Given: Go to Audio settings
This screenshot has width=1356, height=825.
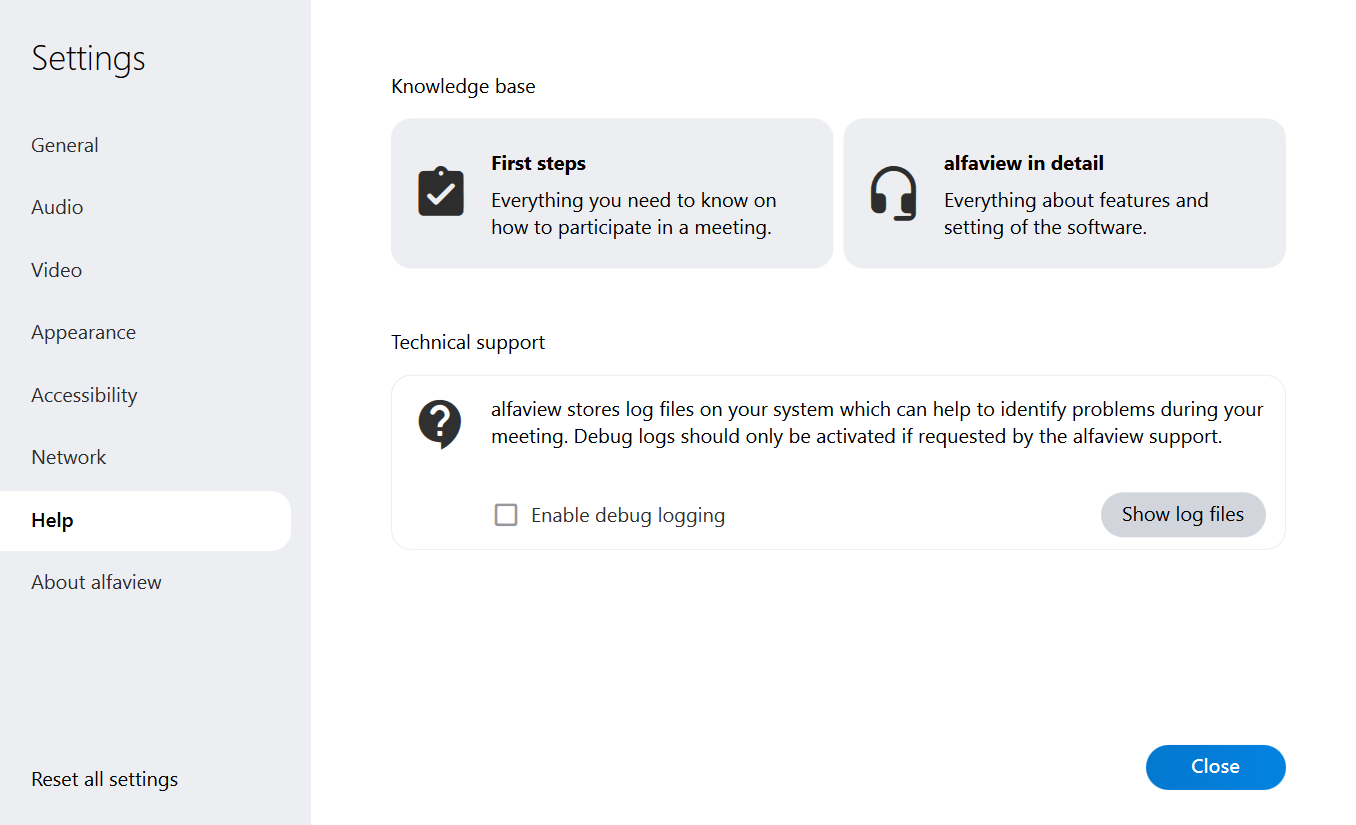Looking at the screenshot, I should (57, 207).
